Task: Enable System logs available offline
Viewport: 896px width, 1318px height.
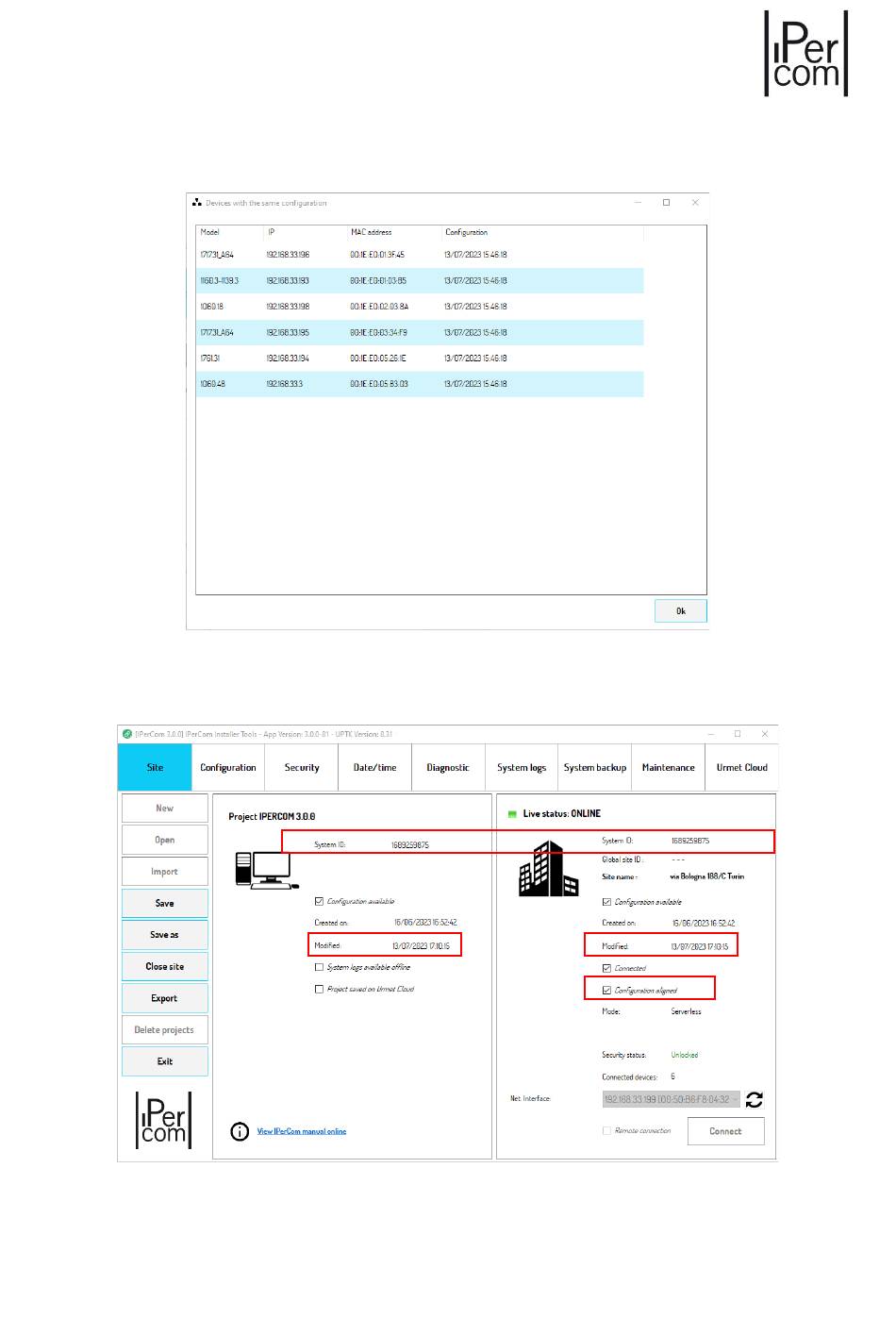Action: pos(319,967)
